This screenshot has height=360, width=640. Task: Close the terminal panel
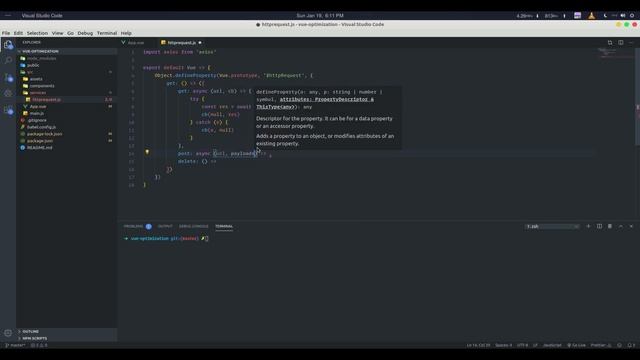631,226
